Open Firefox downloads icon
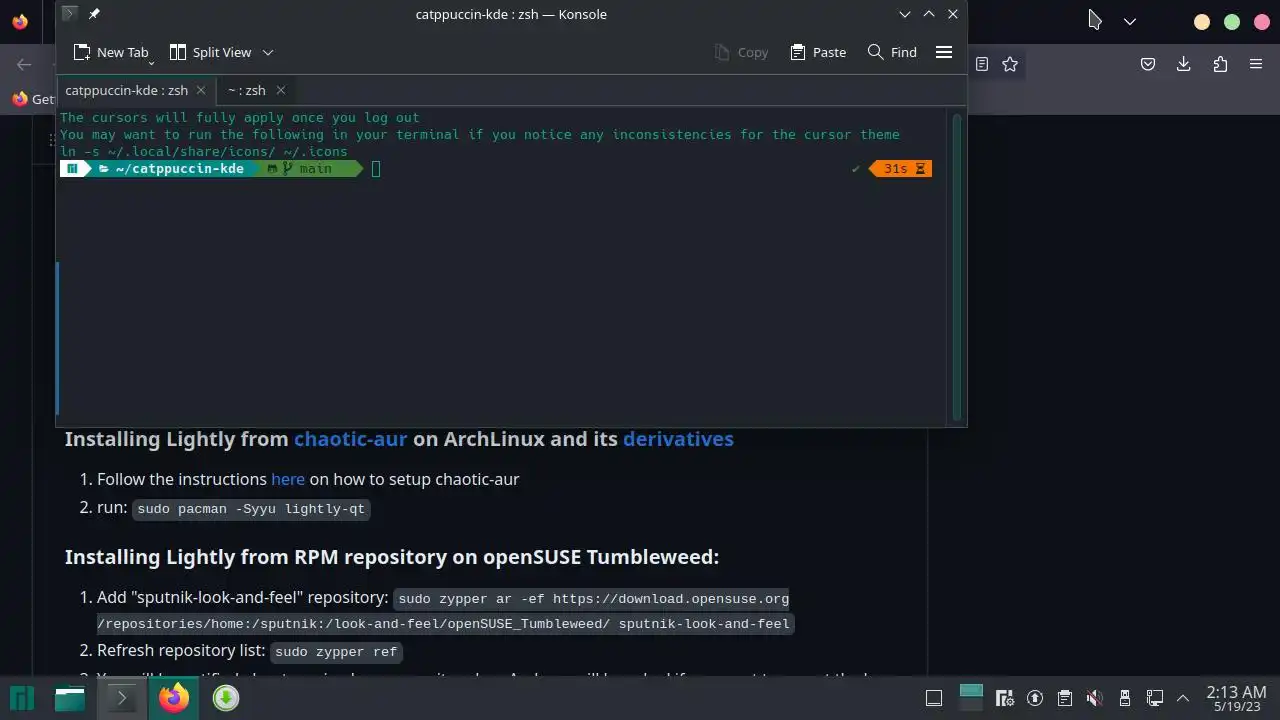1280x720 pixels. coord(1183,64)
